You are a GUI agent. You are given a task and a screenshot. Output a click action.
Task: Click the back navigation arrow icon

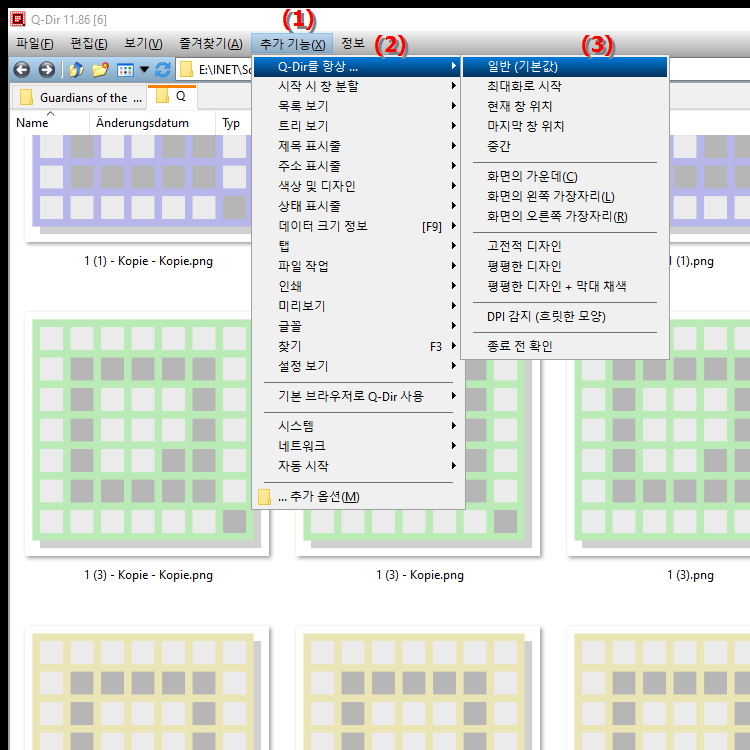pos(22,70)
